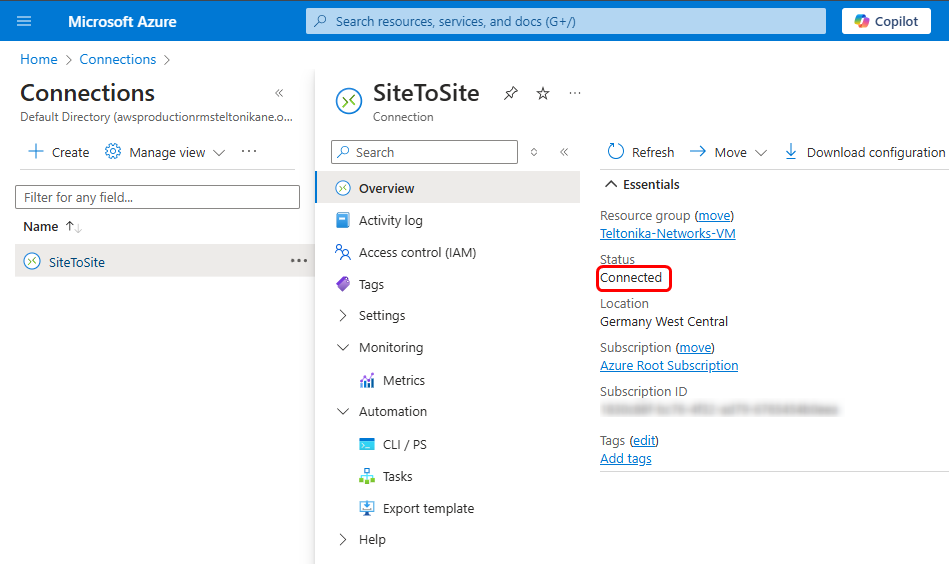Collapse the Monitoring menu section
This screenshot has width=949, height=564.
coord(343,347)
